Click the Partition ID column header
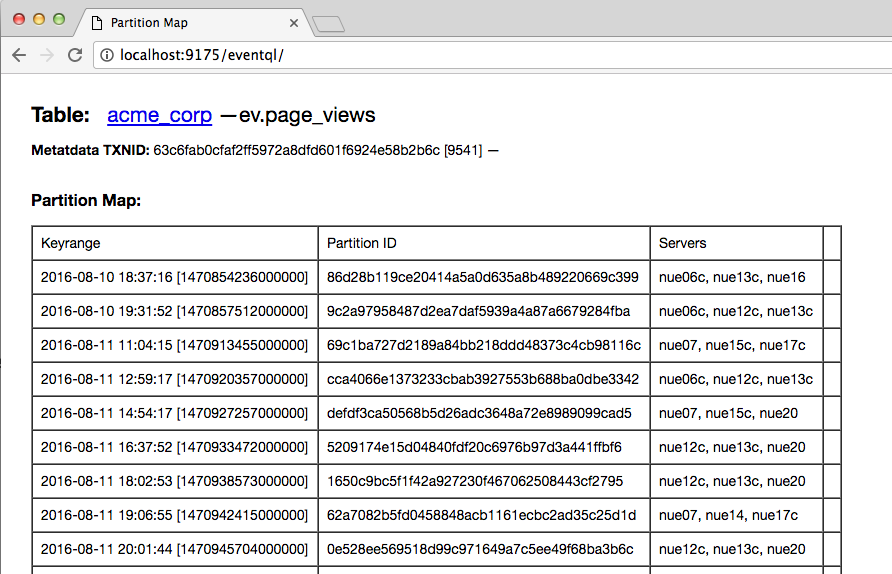The width and height of the screenshot is (892, 574). (x=484, y=243)
